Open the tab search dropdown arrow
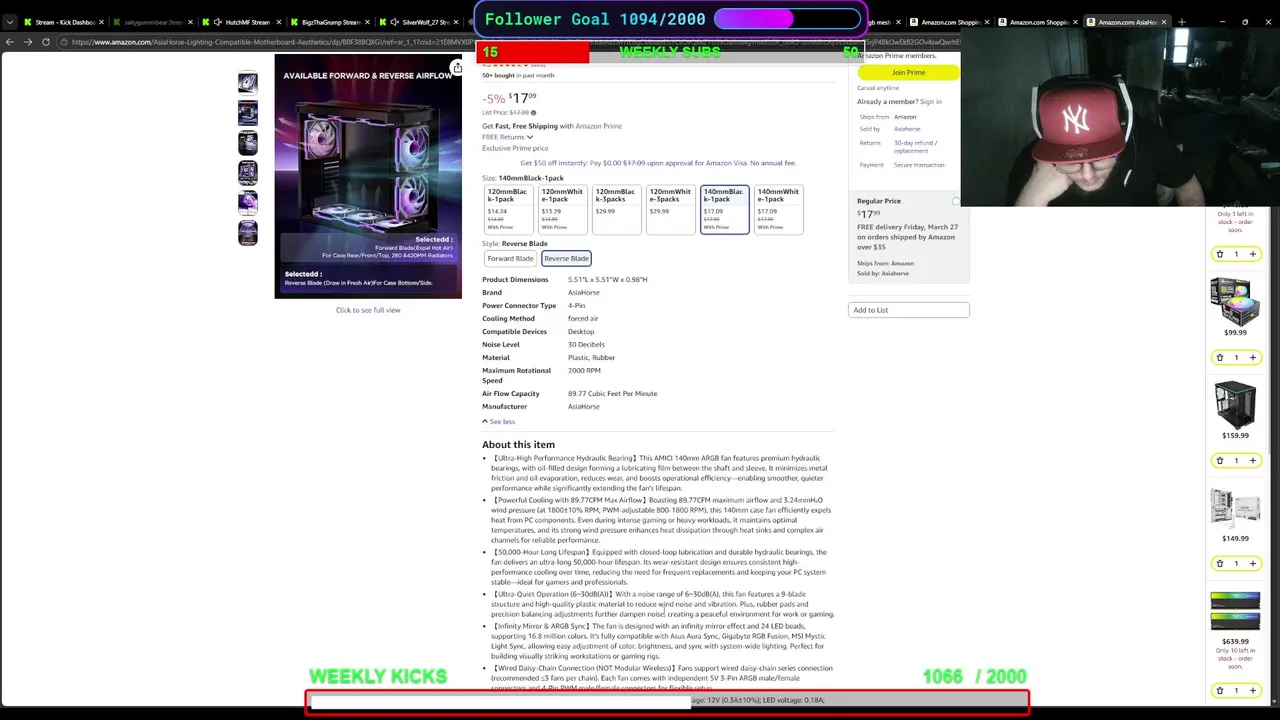Image resolution: width=1280 pixels, height=720 pixels. click(x=10, y=22)
